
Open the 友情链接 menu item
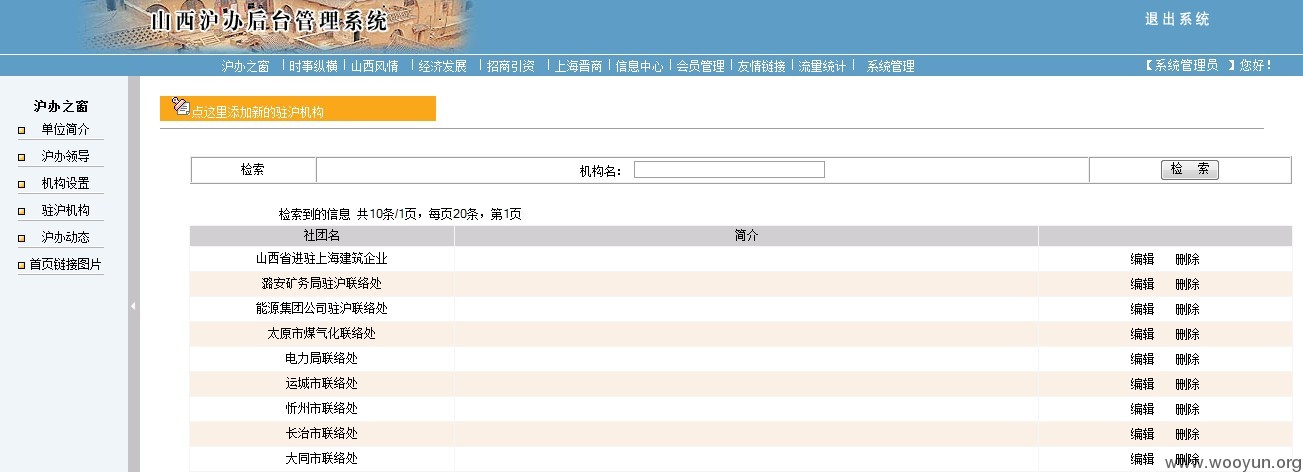761,67
